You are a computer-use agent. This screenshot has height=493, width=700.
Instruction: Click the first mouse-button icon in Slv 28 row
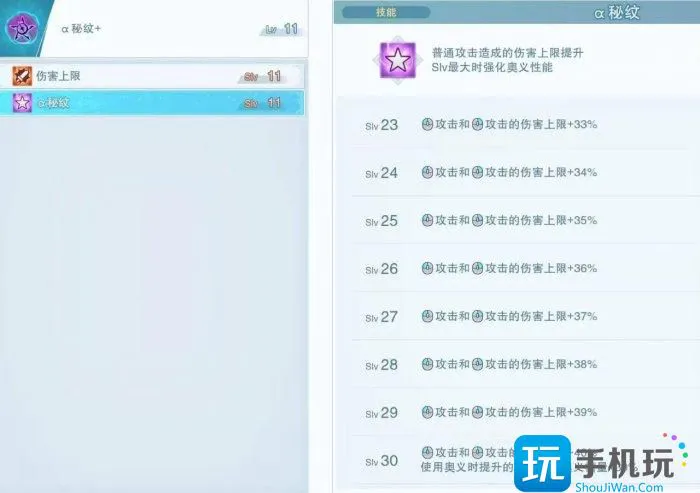427,364
